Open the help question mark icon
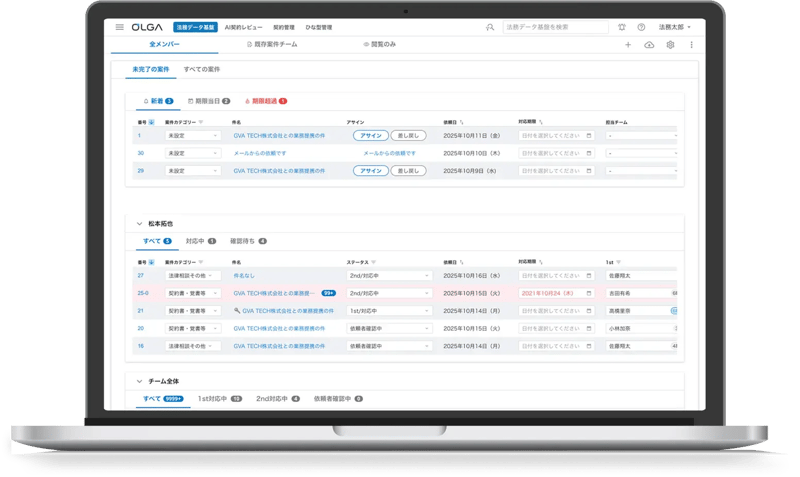This screenshot has width=800, height=477. tap(641, 27)
